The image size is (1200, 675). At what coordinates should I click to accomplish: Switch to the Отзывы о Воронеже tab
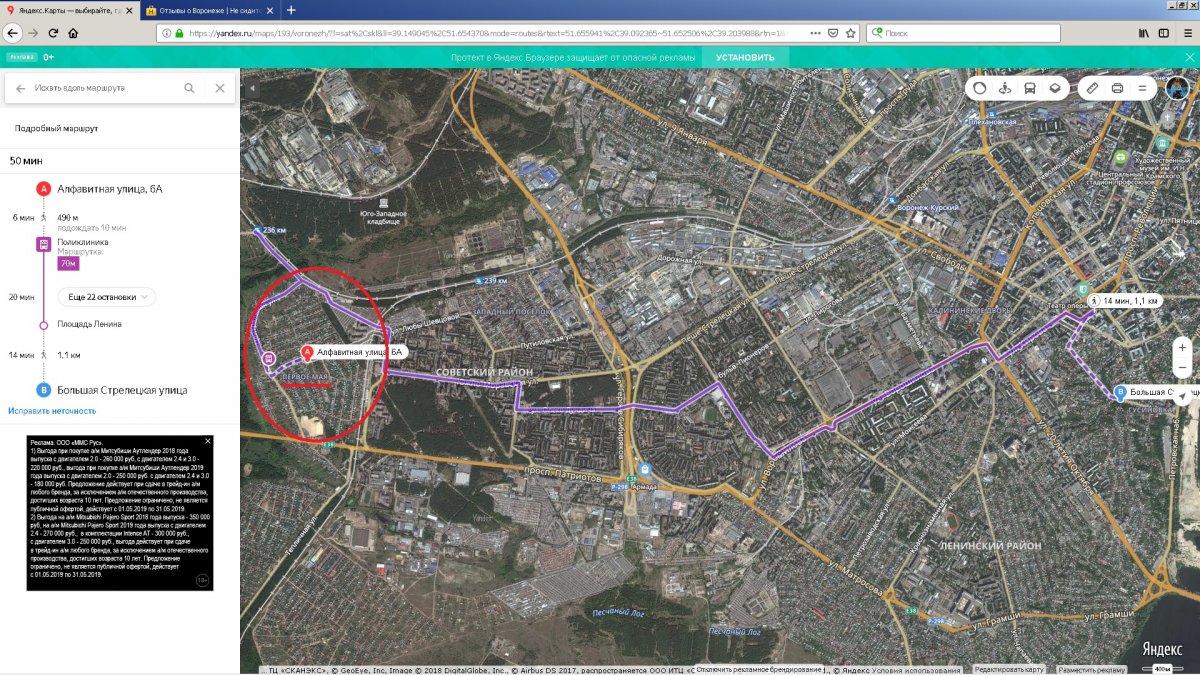click(x=209, y=10)
